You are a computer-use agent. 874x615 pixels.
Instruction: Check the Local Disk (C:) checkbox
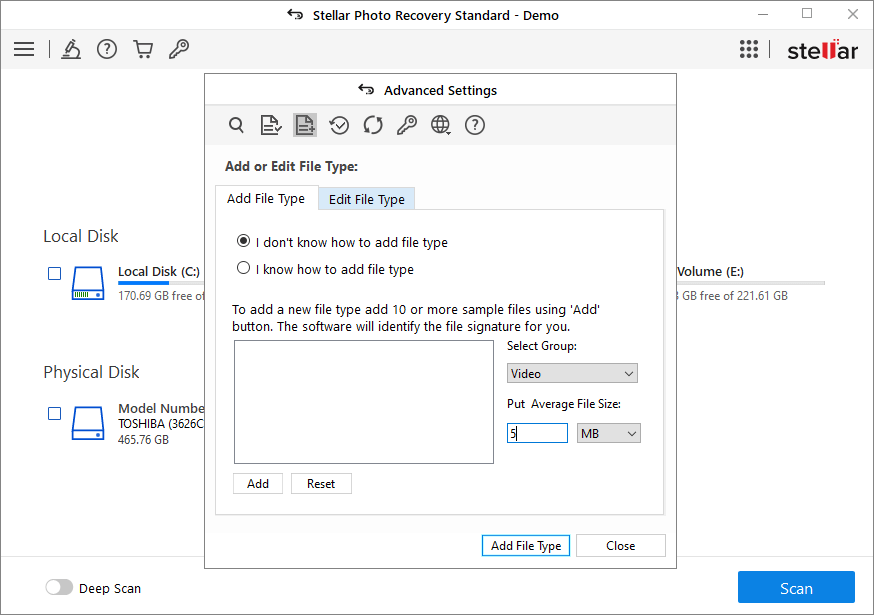coord(55,273)
